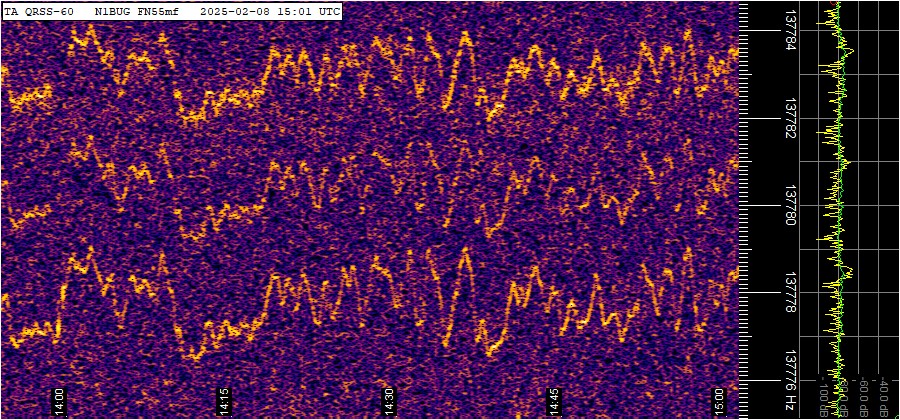
Task: Click the 14:00 time marker
Action: (58, 401)
